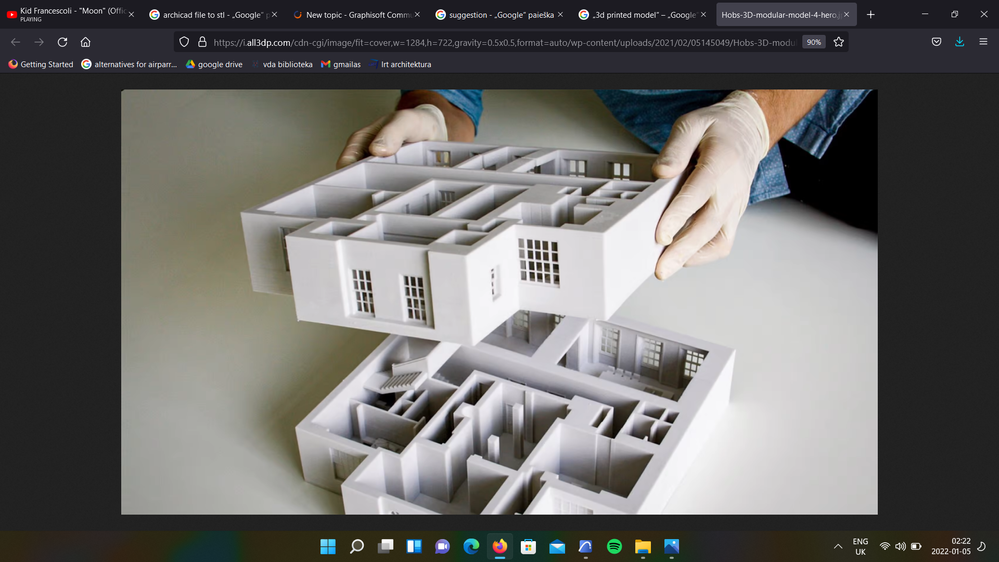The width and height of the screenshot is (999, 562).
Task: Close the Kid Francescoli YouTube tab
Action: 131,14
